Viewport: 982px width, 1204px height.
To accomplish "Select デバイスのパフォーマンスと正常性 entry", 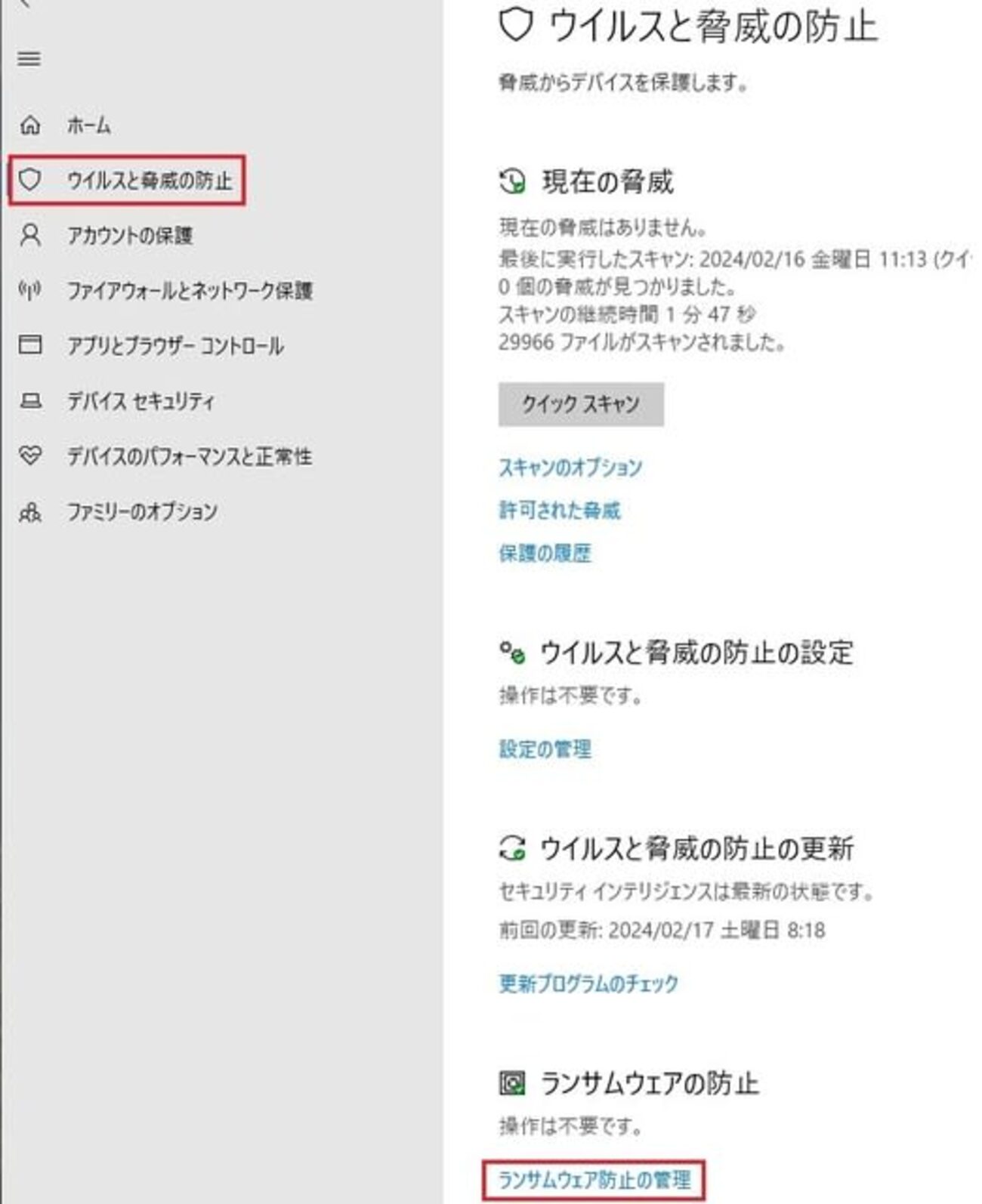I will pyautogui.click(x=190, y=456).
